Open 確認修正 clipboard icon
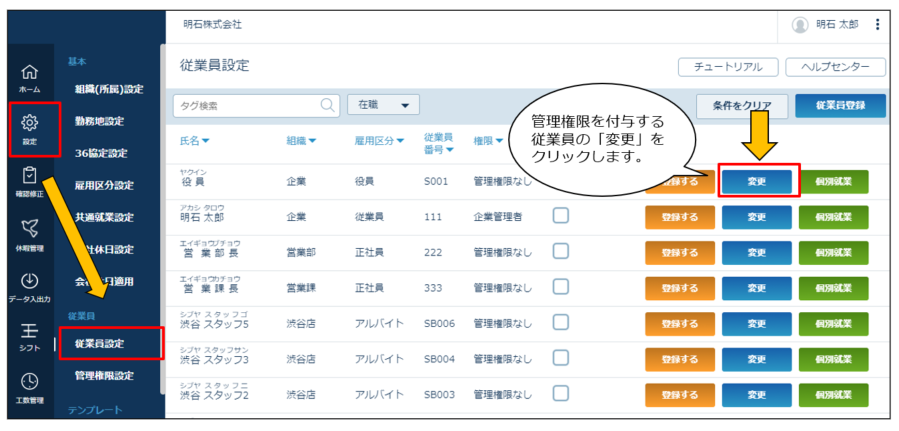The height and width of the screenshot is (431, 899). pos(30,176)
